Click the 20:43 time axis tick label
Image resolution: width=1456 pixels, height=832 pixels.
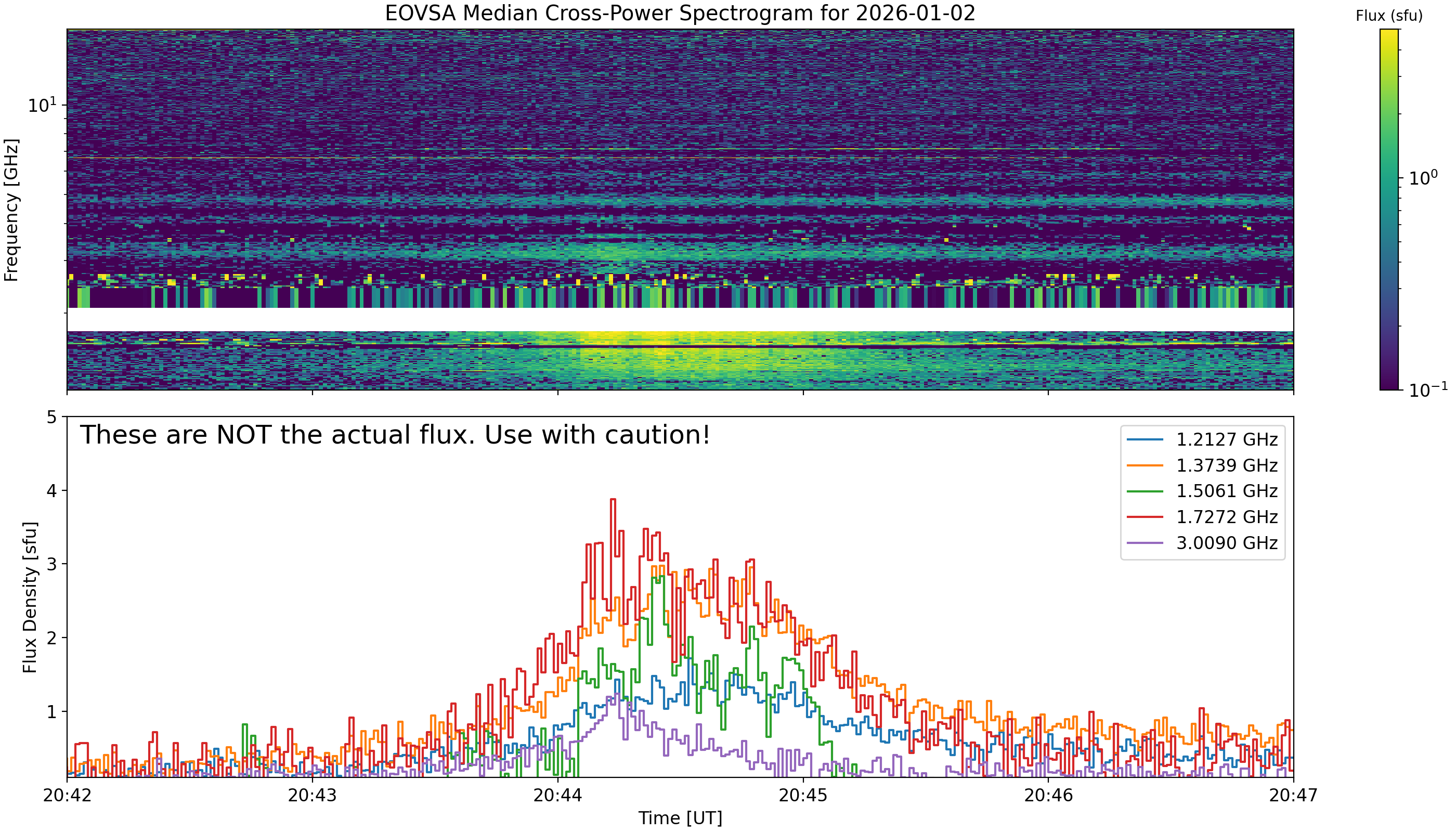(x=313, y=796)
